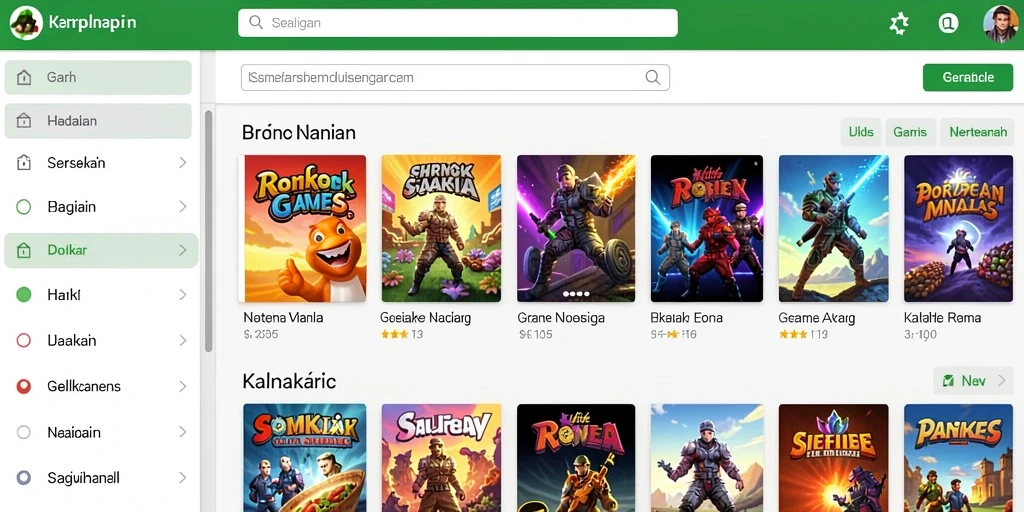The image size is (1024, 512).
Task: Select the filled green circle beside Haikl
Action: pyautogui.click(x=24, y=295)
